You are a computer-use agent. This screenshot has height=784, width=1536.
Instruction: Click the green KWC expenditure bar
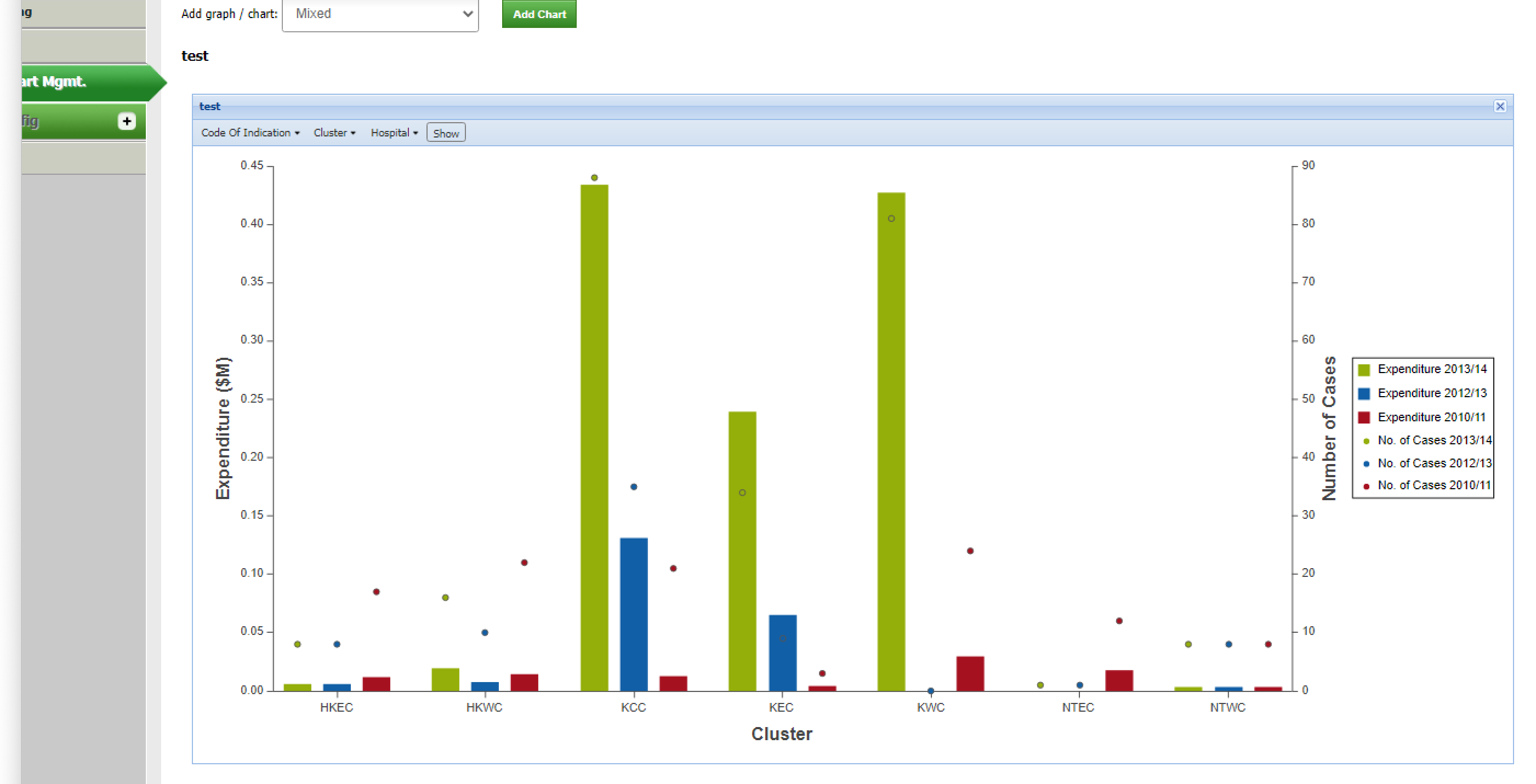(x=891, y=442)
